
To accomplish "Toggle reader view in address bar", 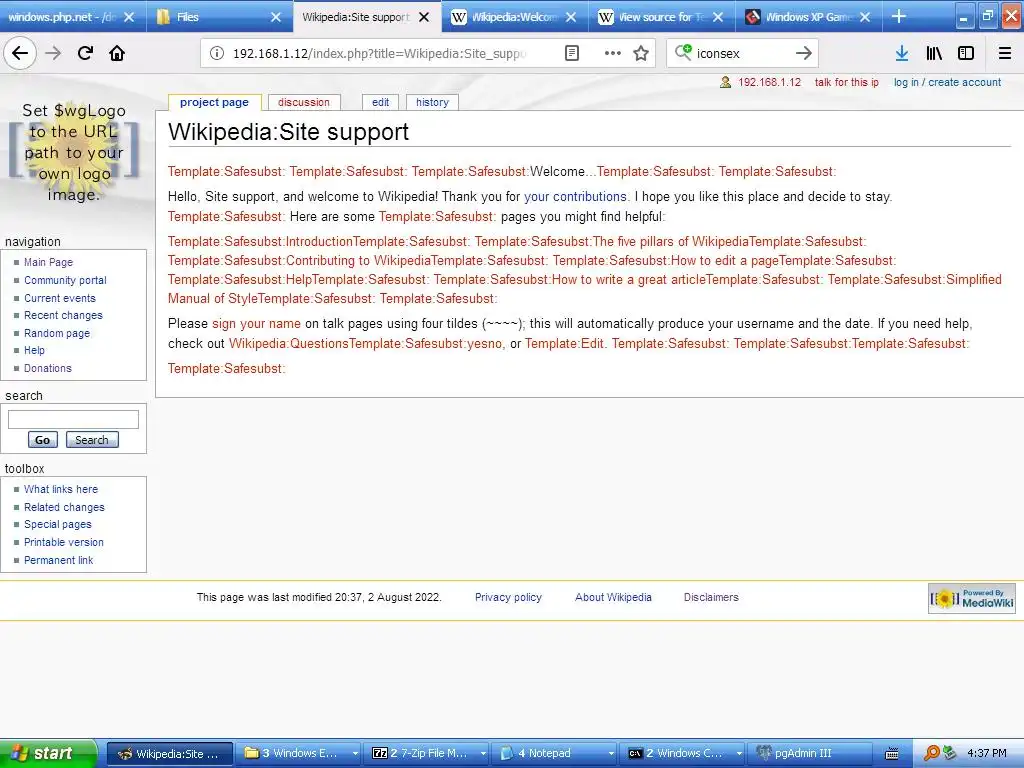I will click(x=571, y=53).
